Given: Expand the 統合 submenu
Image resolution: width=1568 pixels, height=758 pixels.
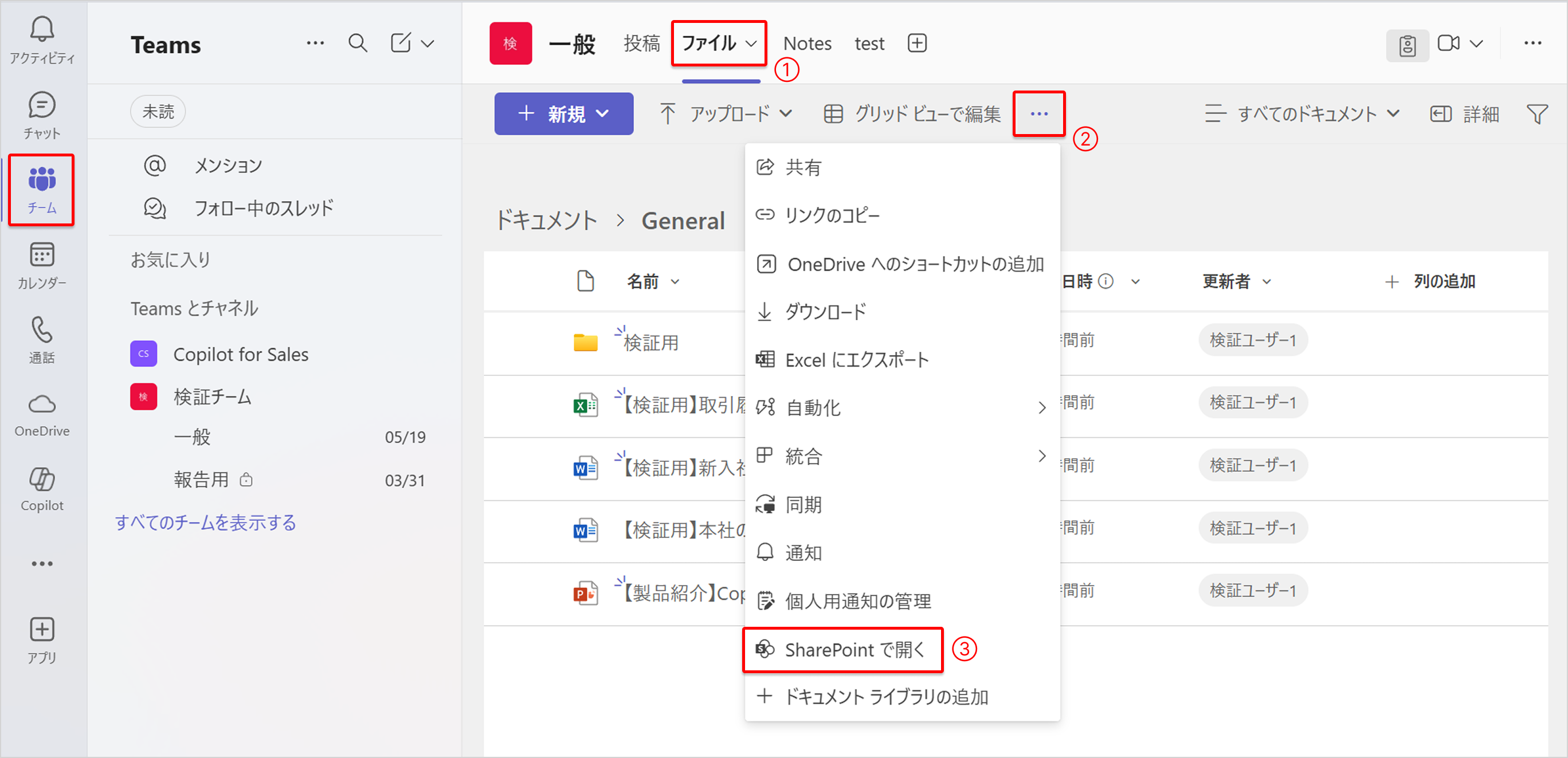Looking at the screenshot, I should (902, 456).
